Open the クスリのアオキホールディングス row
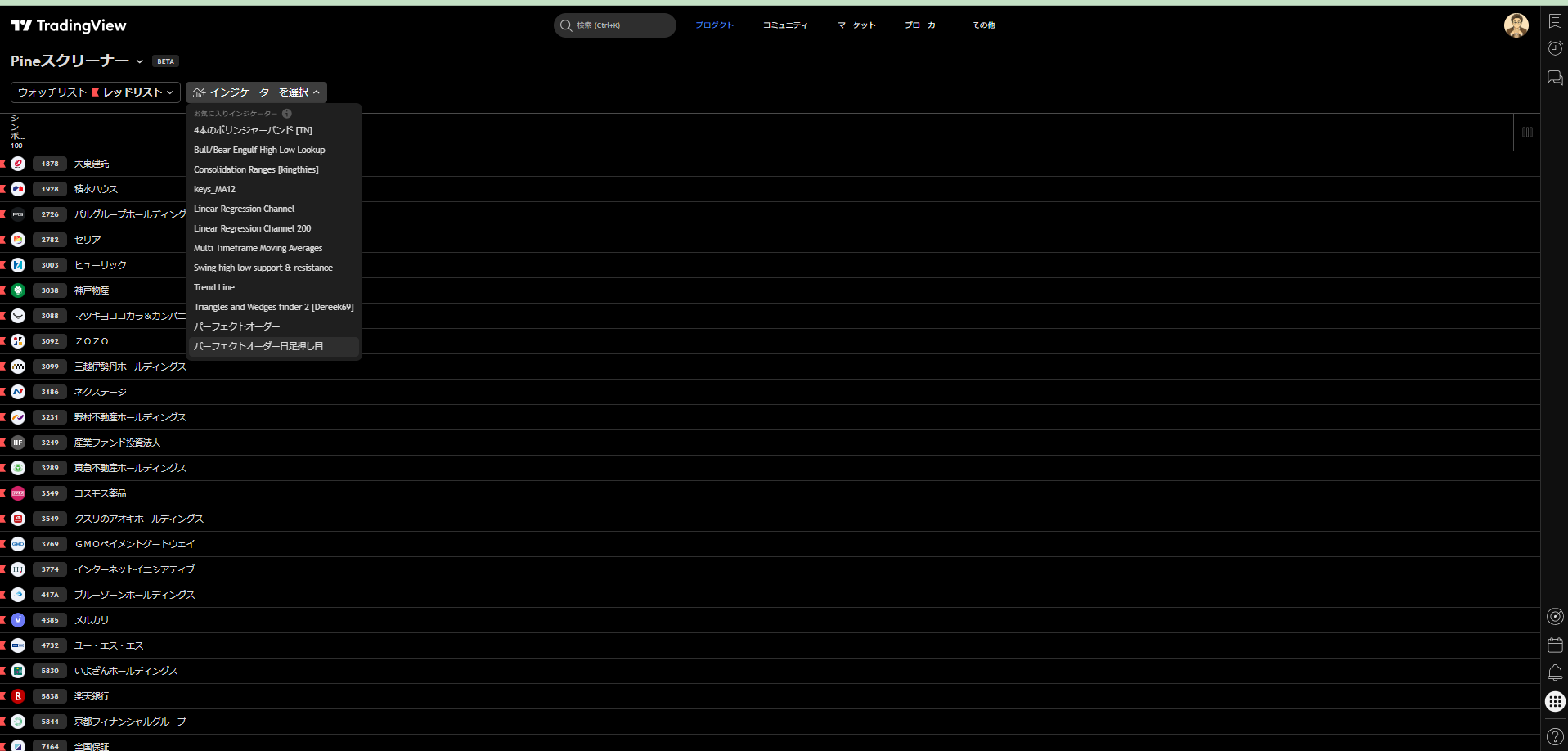The image size is (1568, 751). [x=770, y=519]
